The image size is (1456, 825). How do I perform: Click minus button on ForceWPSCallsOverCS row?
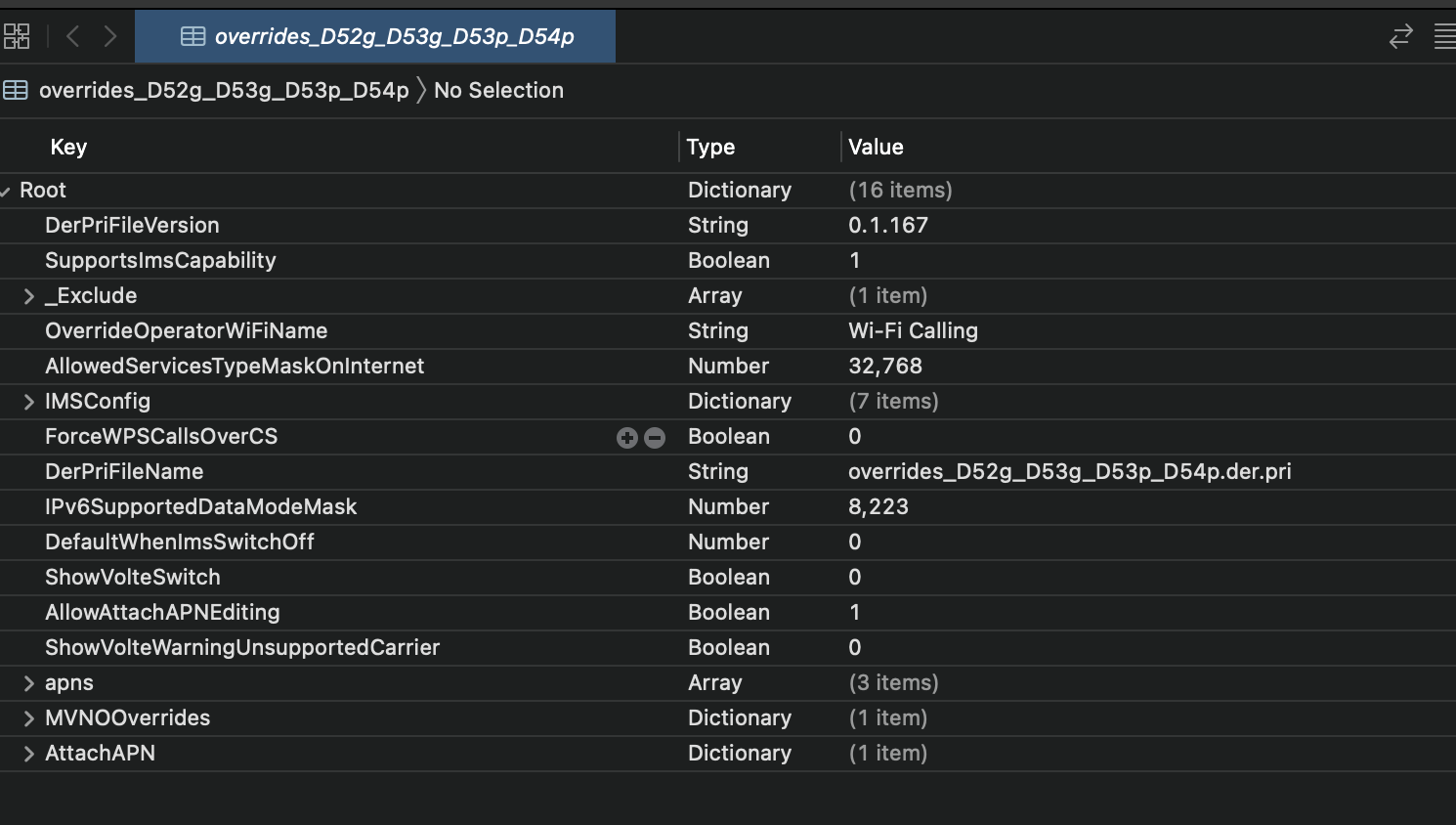(x=655, y=438)
